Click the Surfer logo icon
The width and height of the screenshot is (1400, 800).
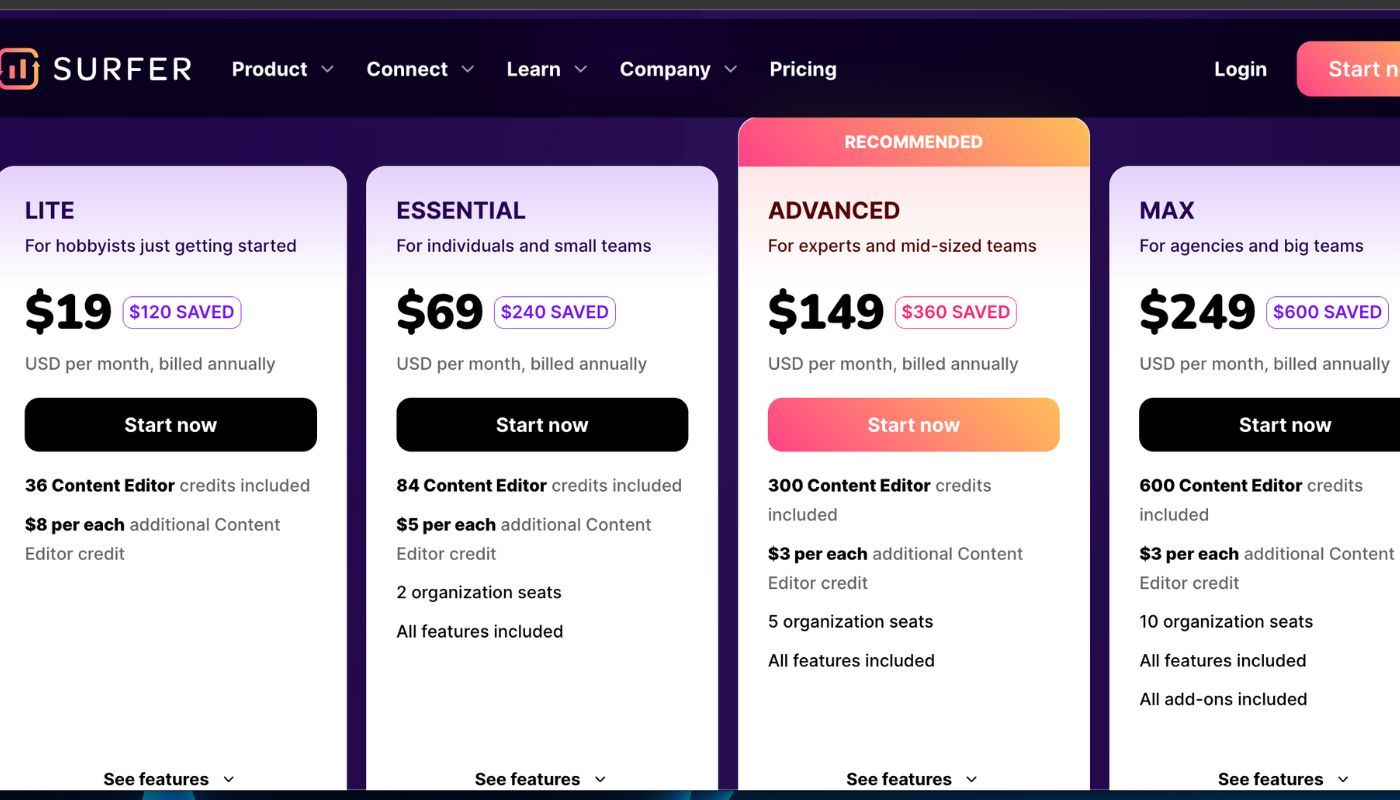coord(20,68)
